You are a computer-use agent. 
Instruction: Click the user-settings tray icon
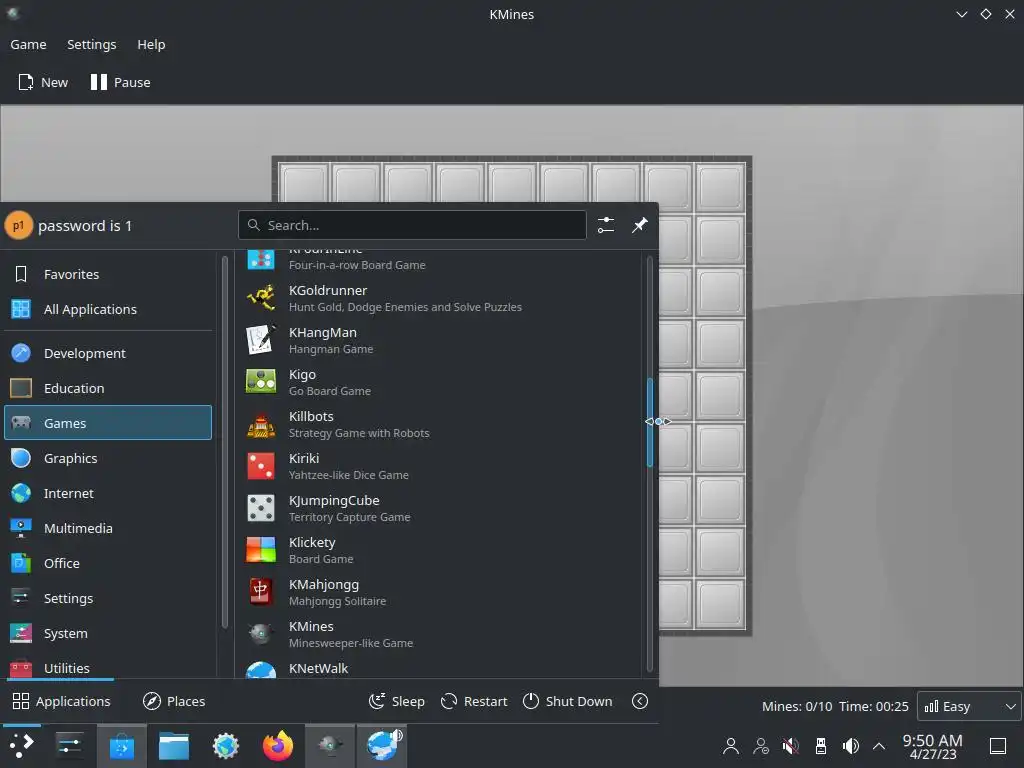761,746
